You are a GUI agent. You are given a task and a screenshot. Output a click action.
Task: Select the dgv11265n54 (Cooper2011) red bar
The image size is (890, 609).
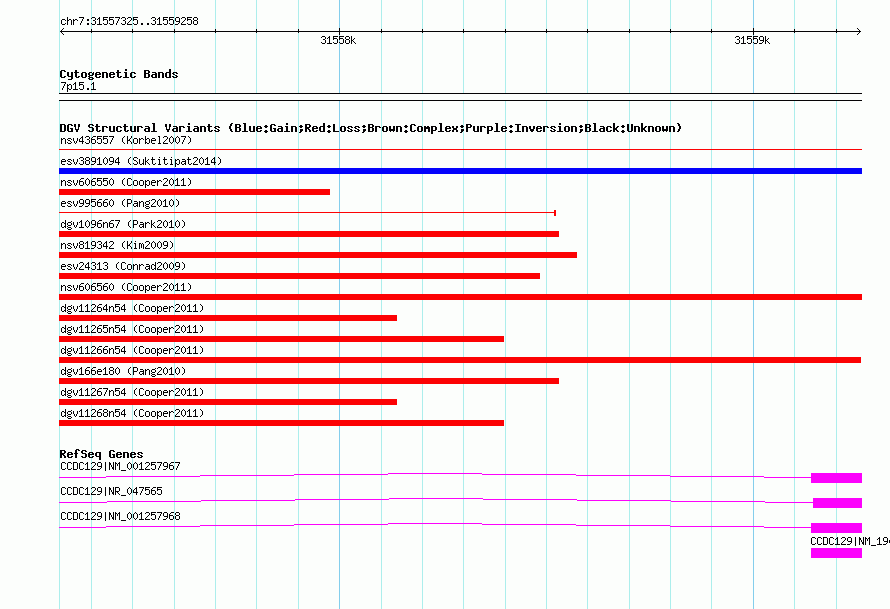[282, 339]
